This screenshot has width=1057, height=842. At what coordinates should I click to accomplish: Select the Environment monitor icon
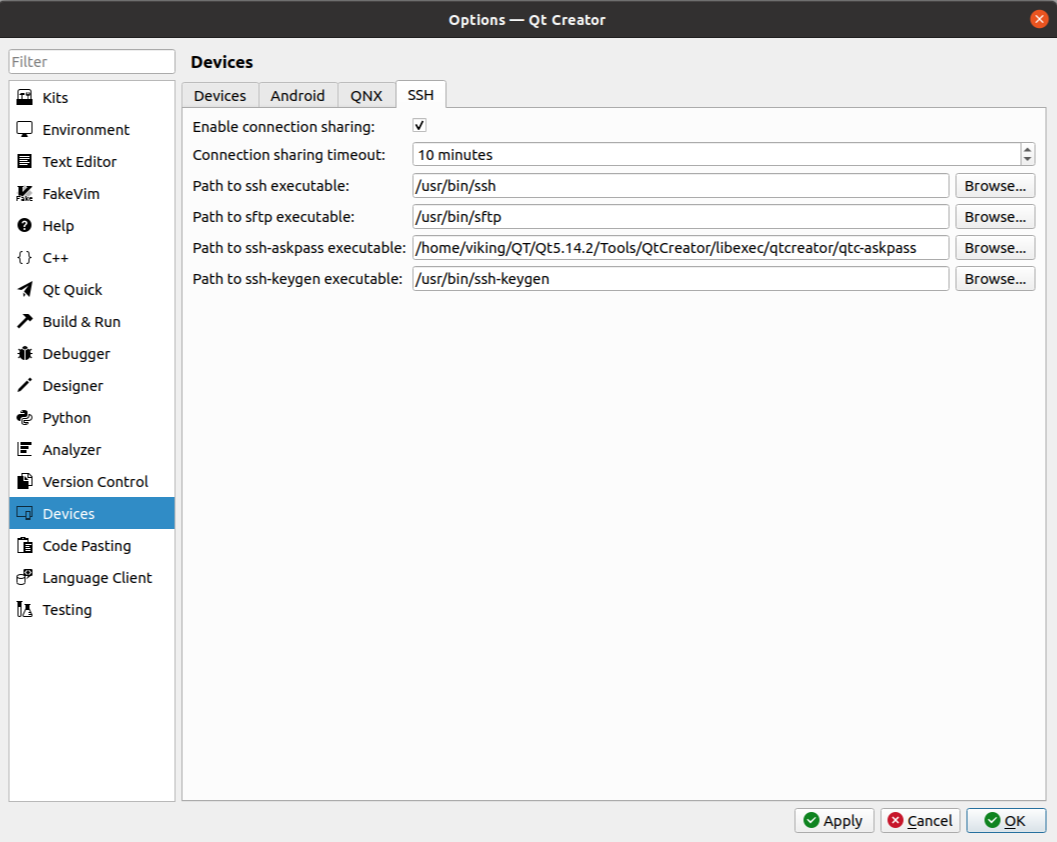pos(24,129)
